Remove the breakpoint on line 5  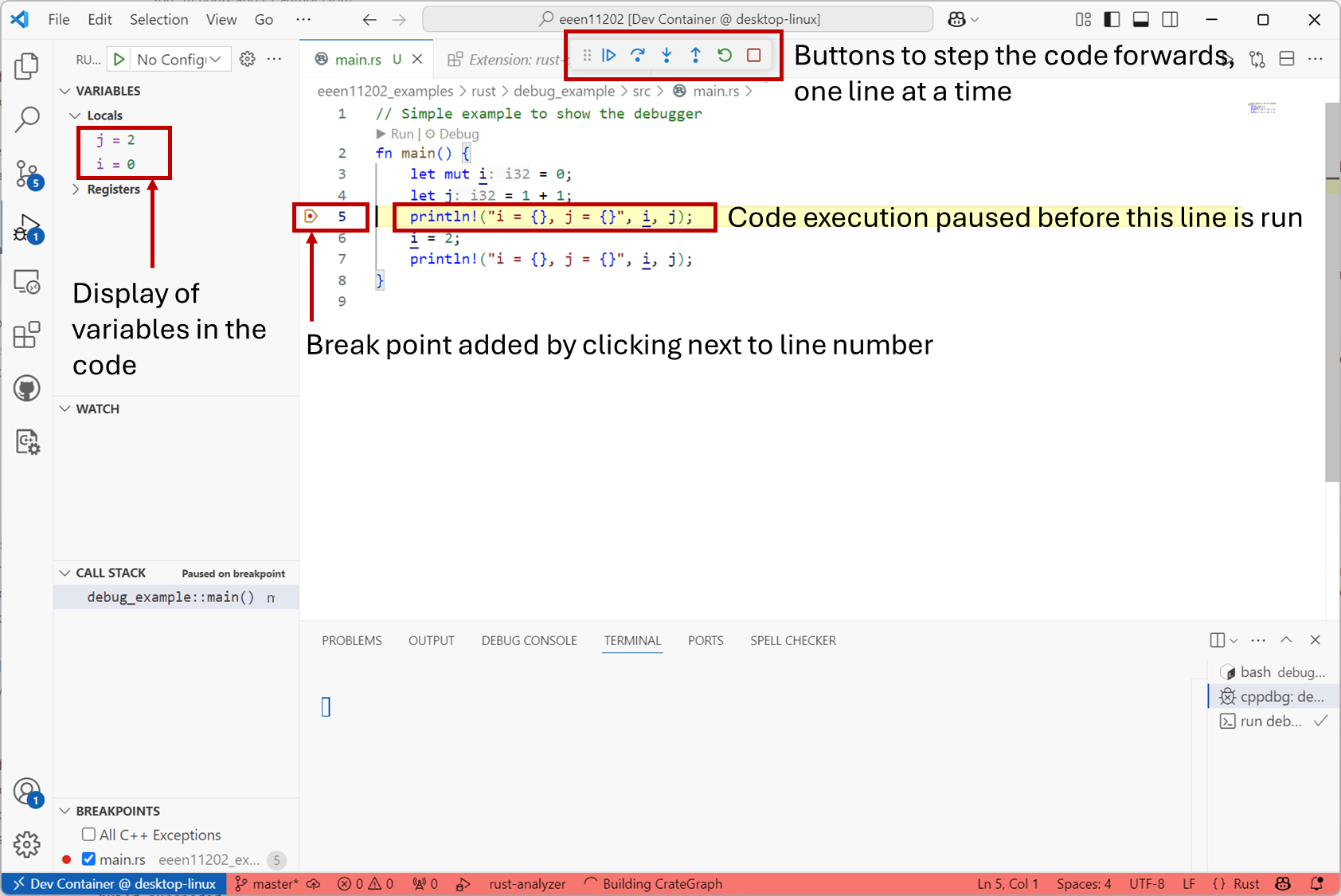311,217
